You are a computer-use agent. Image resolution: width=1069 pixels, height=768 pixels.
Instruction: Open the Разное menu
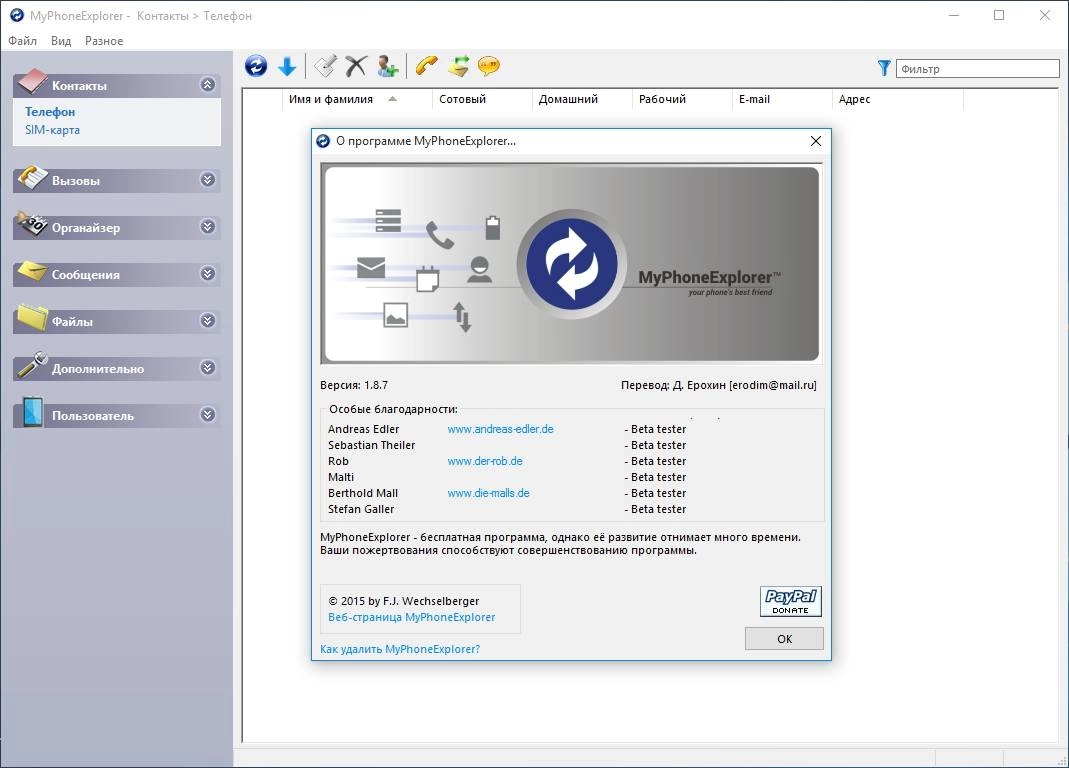104,41
